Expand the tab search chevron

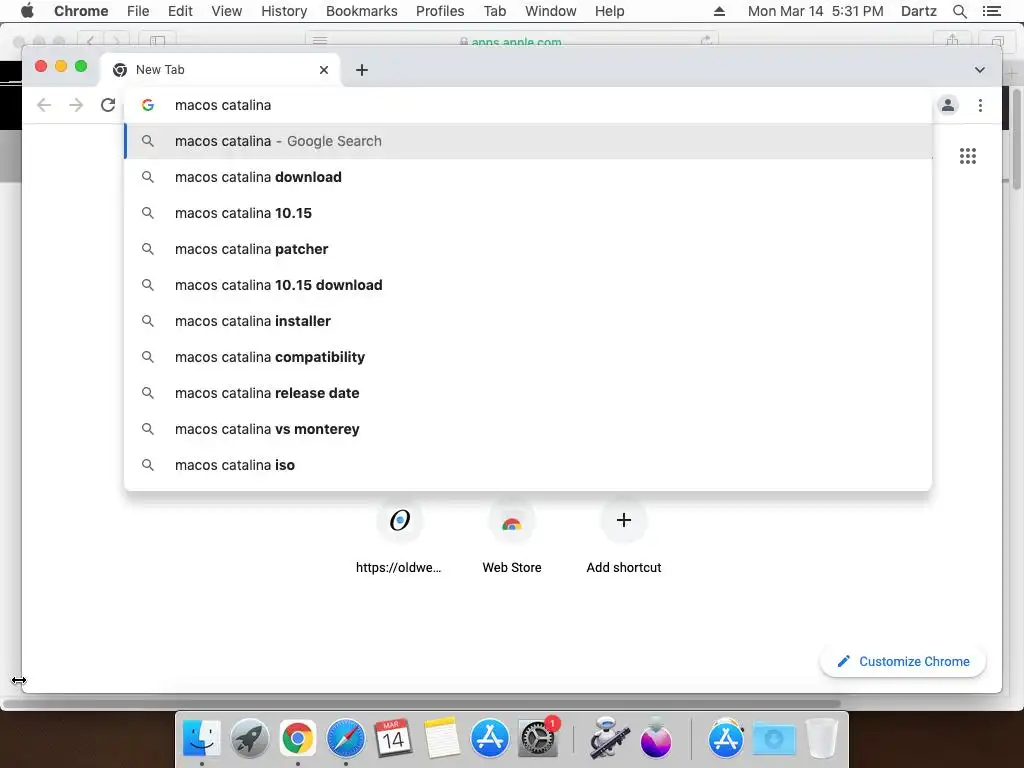(x=980, y=70)
